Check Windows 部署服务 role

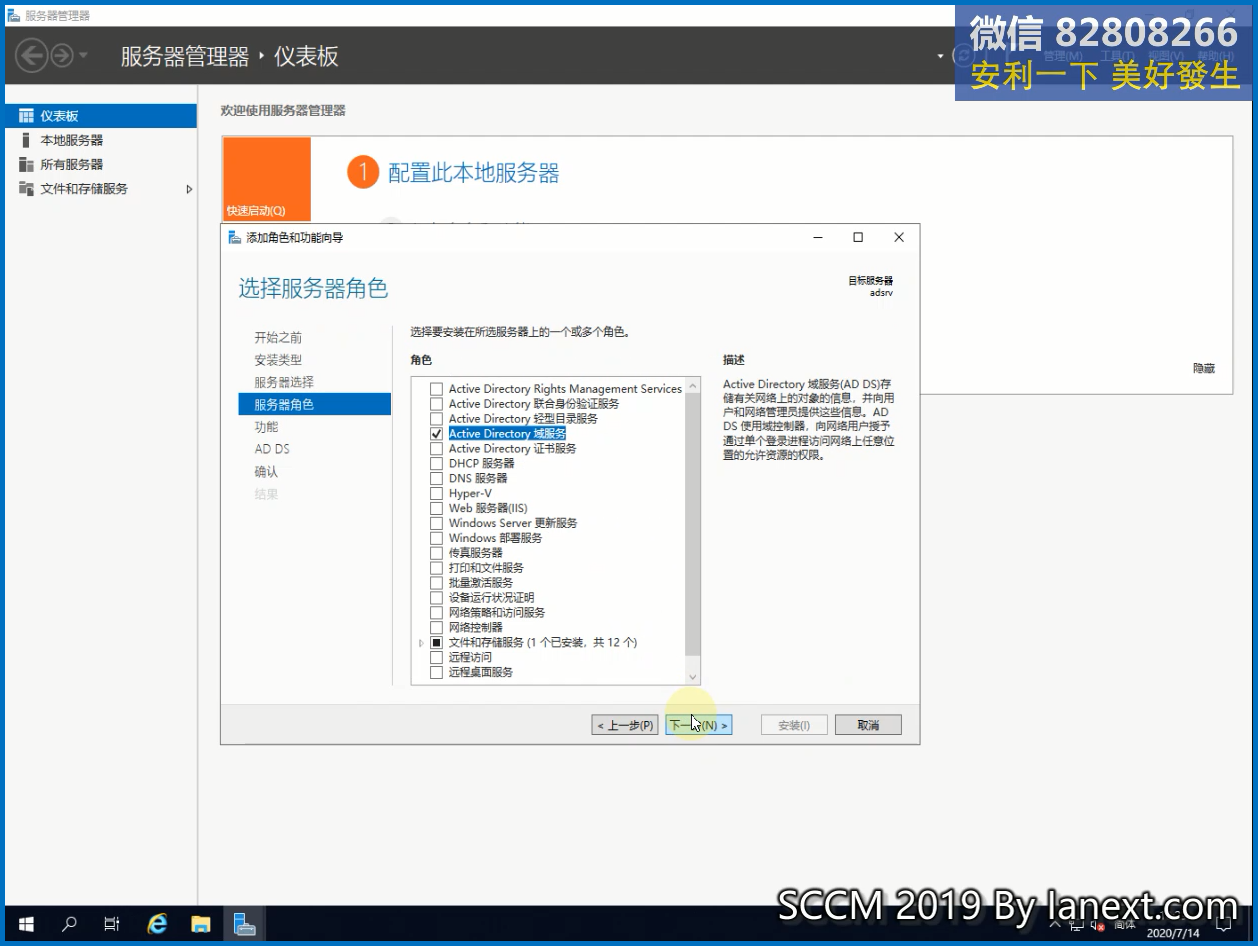pyautogui.click(x=436, y=538)
